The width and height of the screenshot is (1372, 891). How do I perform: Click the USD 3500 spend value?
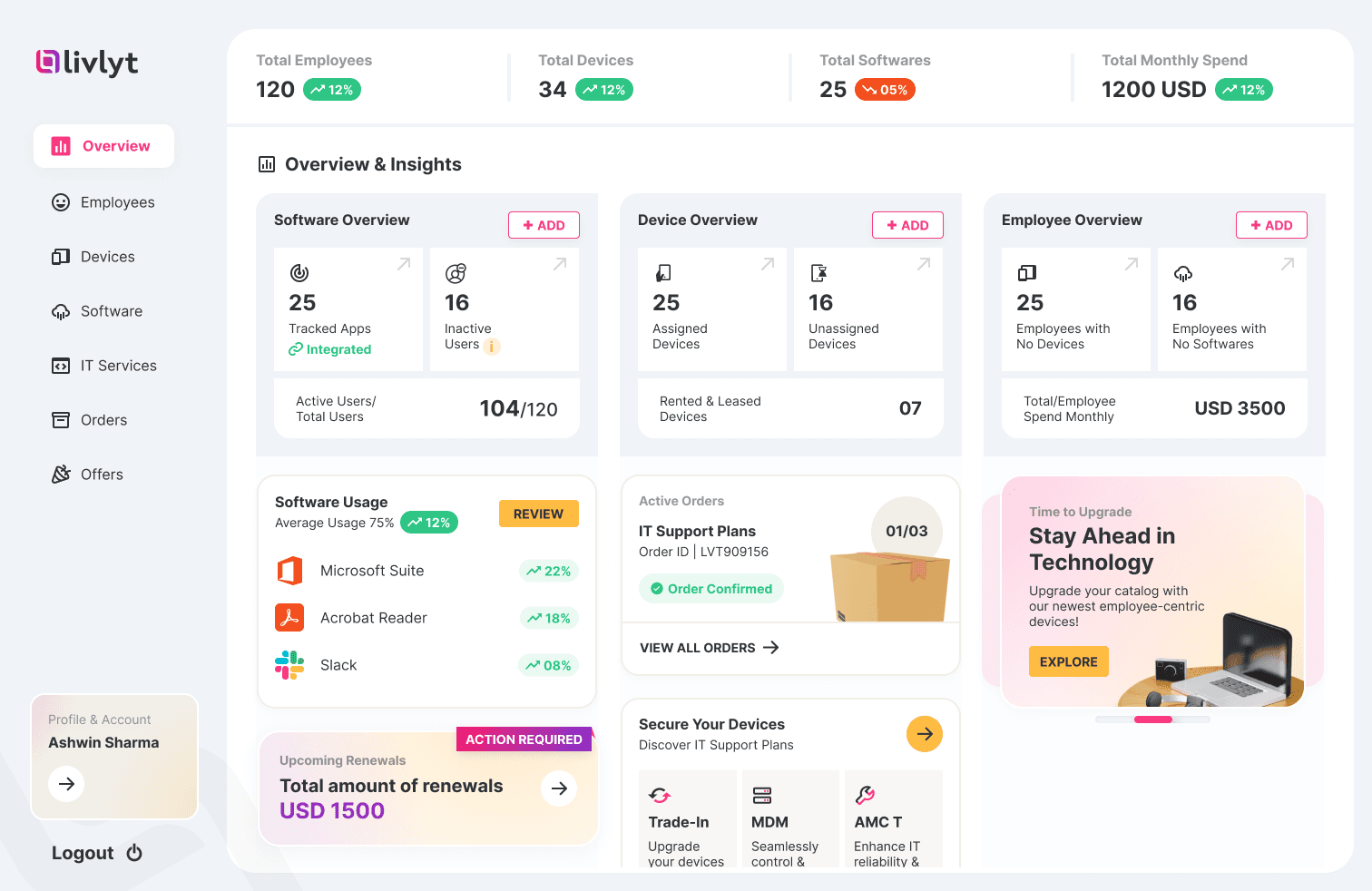[x=1240, y=408]
